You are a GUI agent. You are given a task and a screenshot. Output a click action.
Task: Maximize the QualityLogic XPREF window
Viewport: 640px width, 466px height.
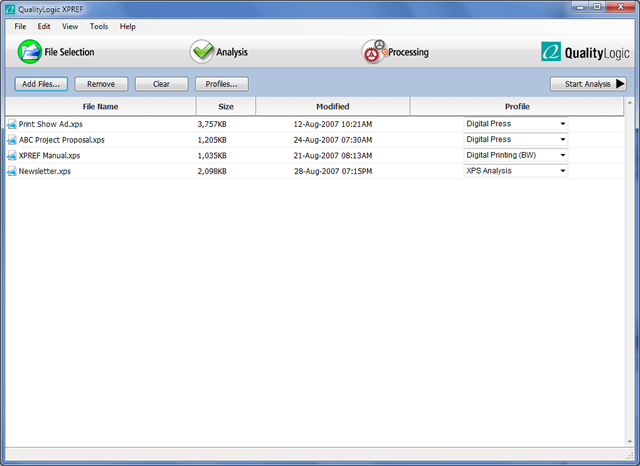coord(597,7)
